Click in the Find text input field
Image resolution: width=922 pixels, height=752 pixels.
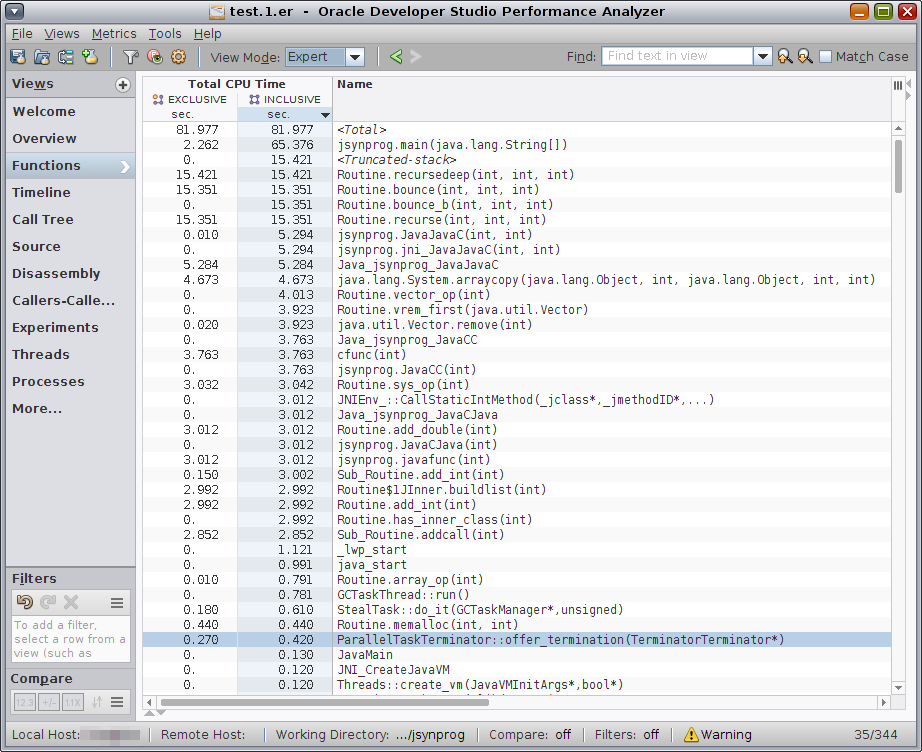677,57
